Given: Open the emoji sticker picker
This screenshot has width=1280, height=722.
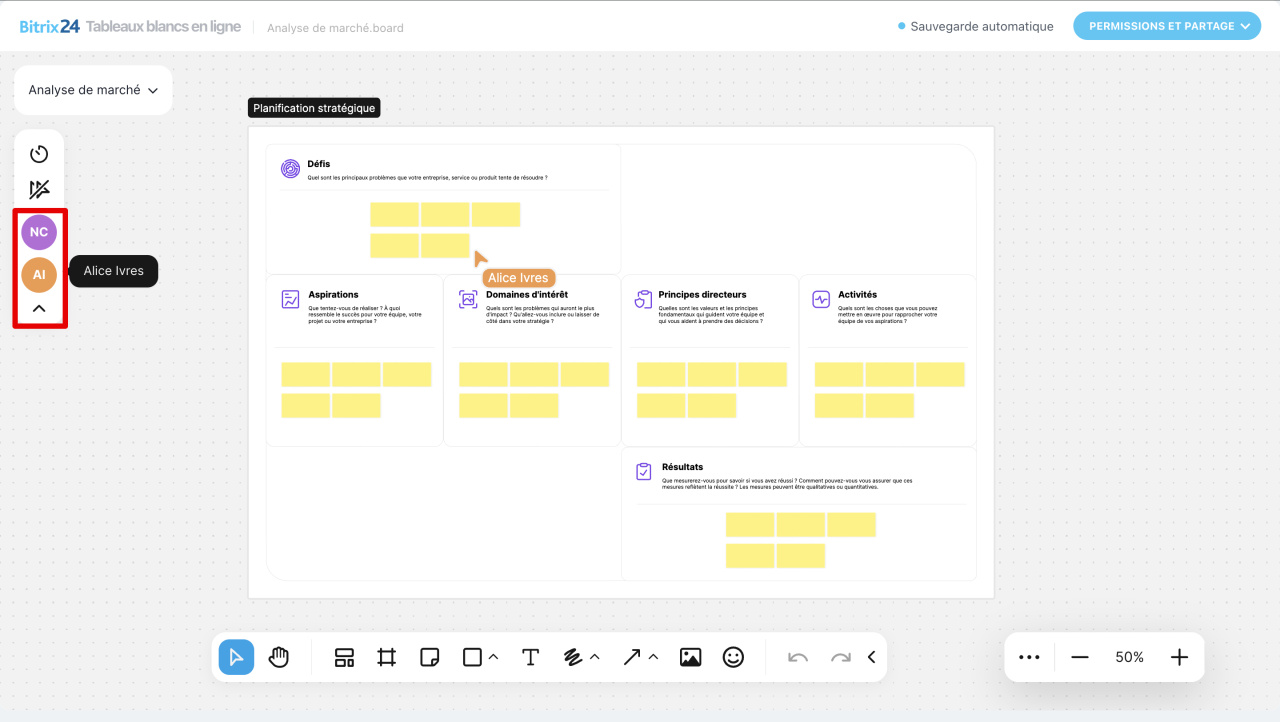Looking at the screenshot, I should pyautogui.click(x=733, y=657).
